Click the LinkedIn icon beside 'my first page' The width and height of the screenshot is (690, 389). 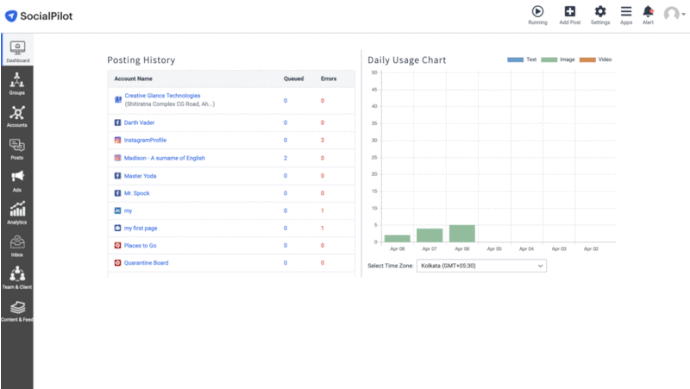(117, 228)
